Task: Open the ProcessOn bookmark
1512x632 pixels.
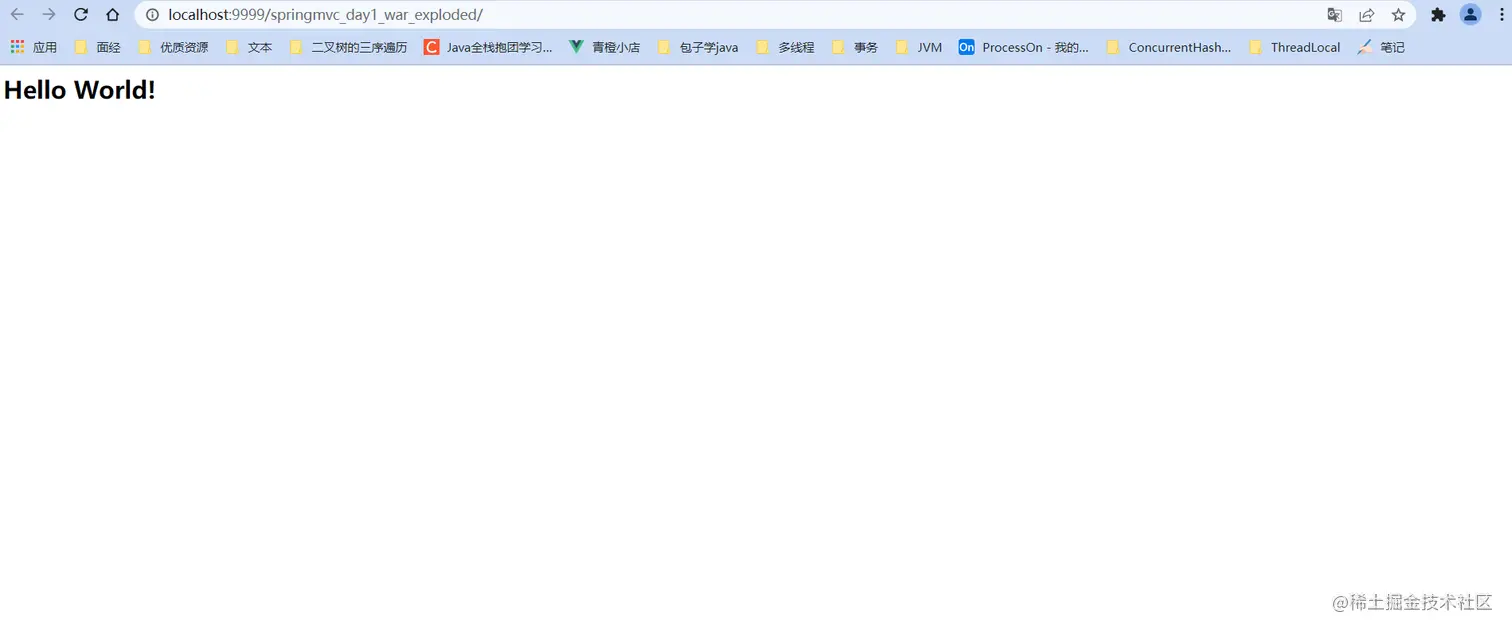Action: coord(1024,47)
